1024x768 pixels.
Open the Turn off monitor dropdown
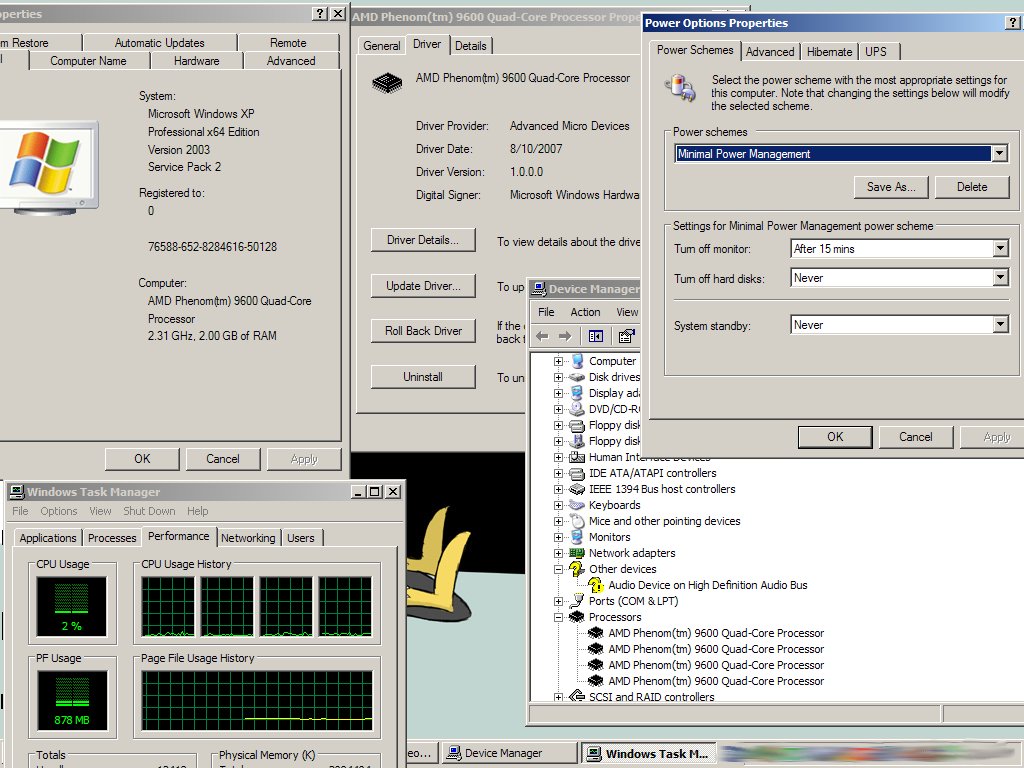(1000, 248)
